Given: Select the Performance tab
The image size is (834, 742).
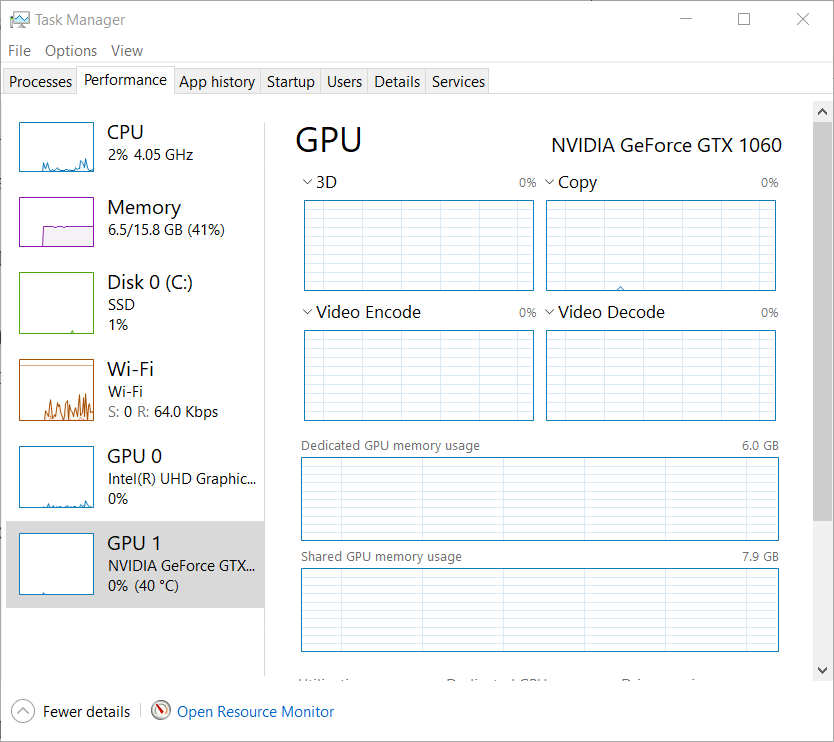Looking at the screenshot, I should pyautogui.click(x=126, y=80).
